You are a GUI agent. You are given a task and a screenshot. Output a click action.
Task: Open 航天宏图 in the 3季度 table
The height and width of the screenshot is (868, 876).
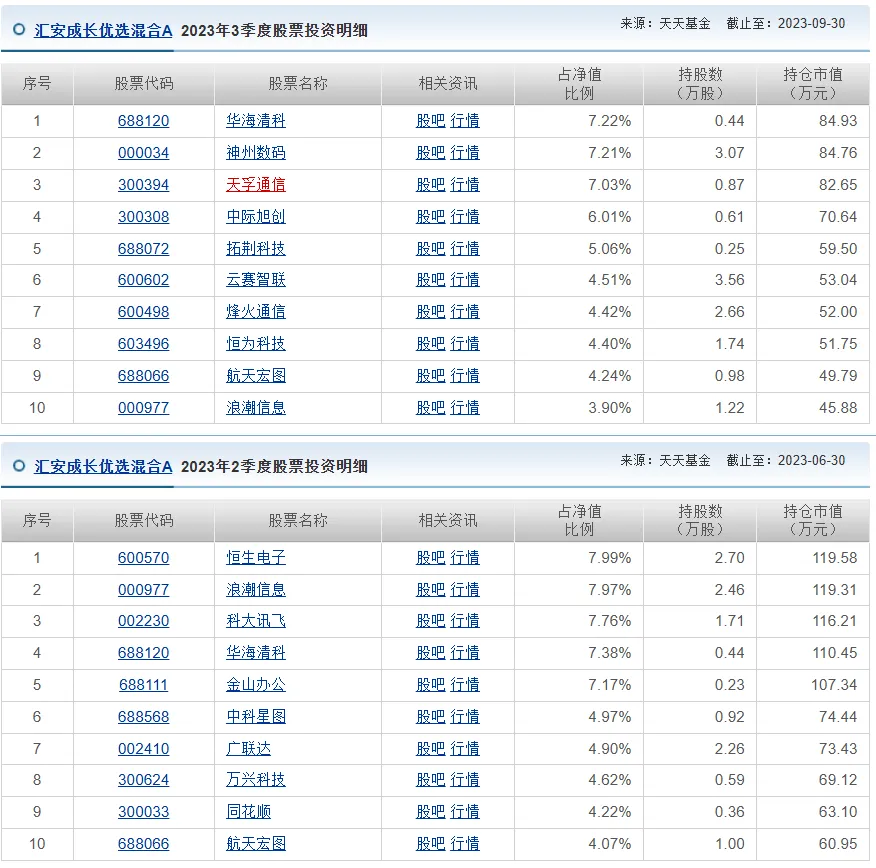(256, 376)
